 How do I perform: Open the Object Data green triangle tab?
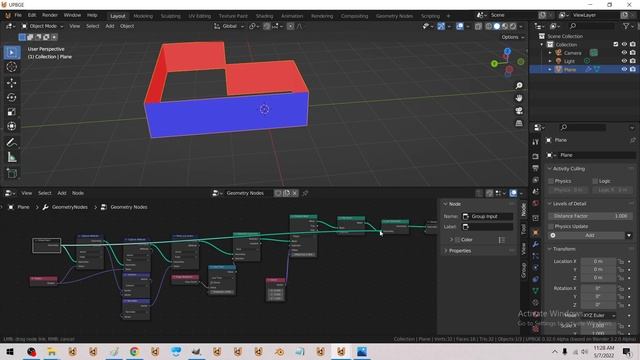(536, 291)
